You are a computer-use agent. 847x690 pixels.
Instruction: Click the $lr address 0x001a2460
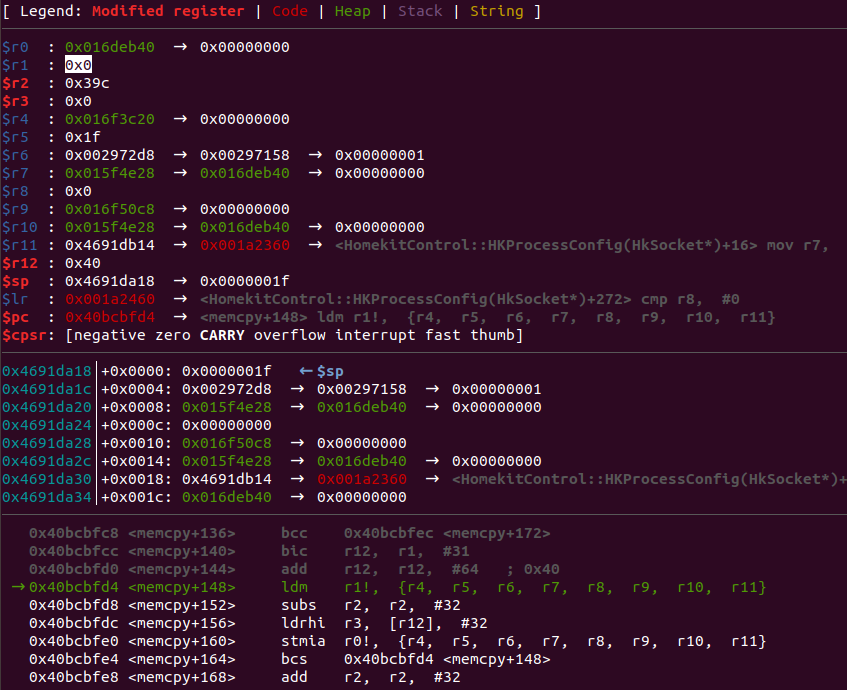point(110,299)
